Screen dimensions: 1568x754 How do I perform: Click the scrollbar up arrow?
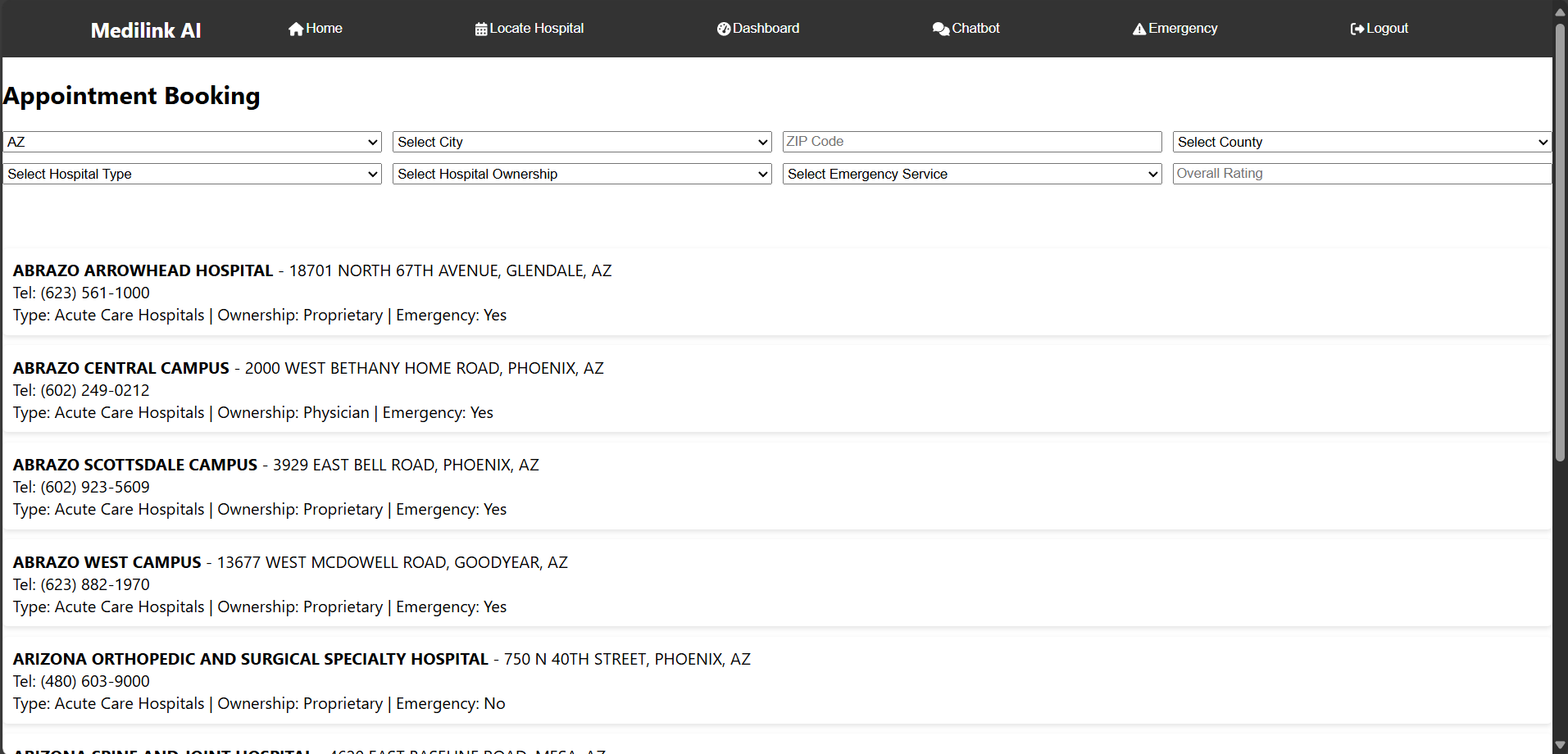(x=1561, y=11)
